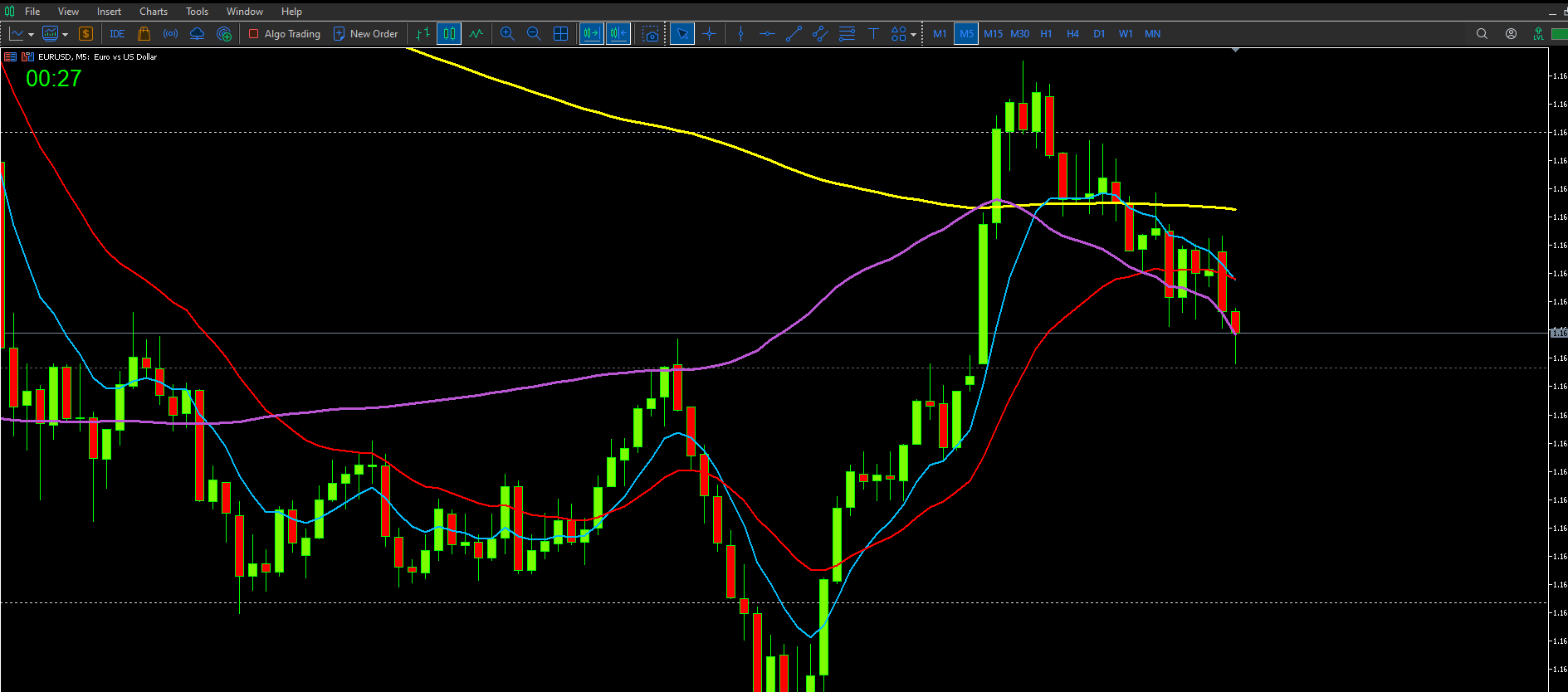Screen dimensions: 1568x692
Task: Open the Market shopping bag icon
Action: 144,34
